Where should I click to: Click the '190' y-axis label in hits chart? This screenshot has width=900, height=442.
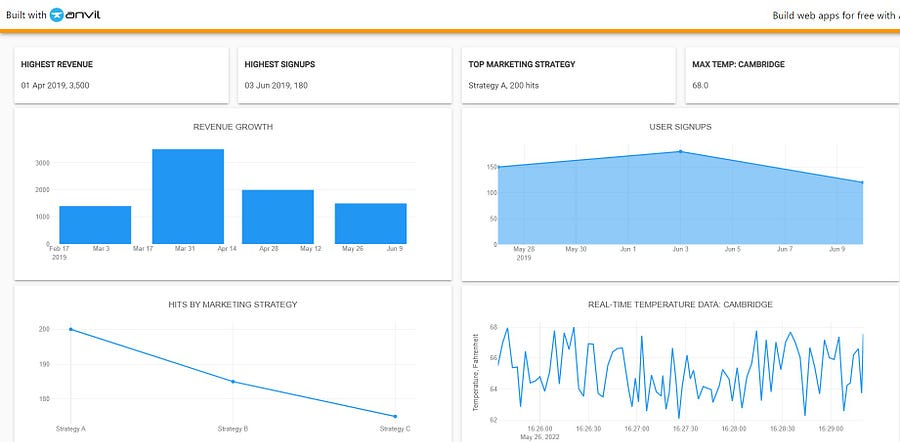45,365
